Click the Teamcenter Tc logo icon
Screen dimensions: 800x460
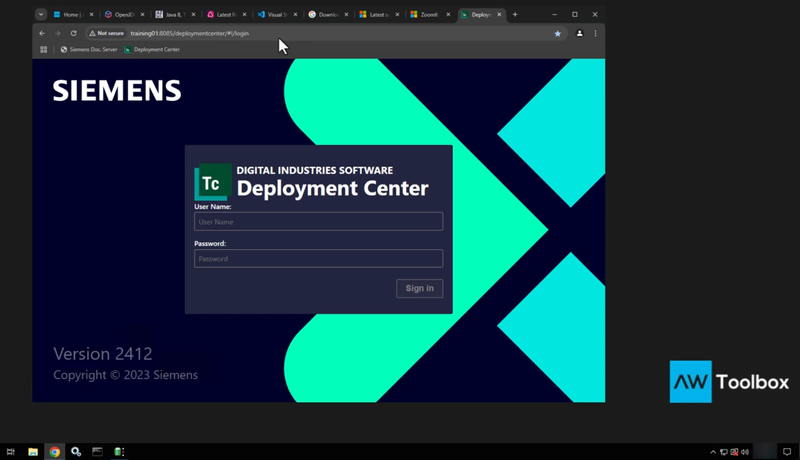coord(213,182)
